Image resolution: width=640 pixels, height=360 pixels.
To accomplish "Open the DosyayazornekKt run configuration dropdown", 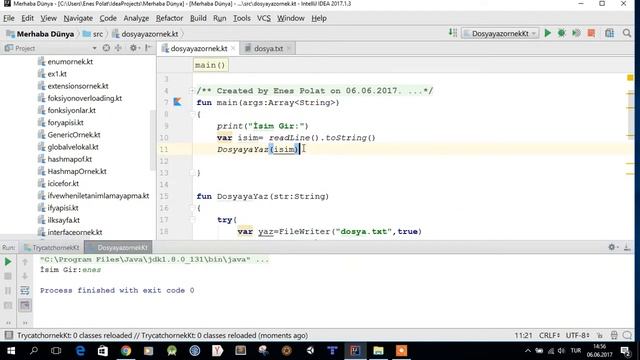I will (500, 33).
